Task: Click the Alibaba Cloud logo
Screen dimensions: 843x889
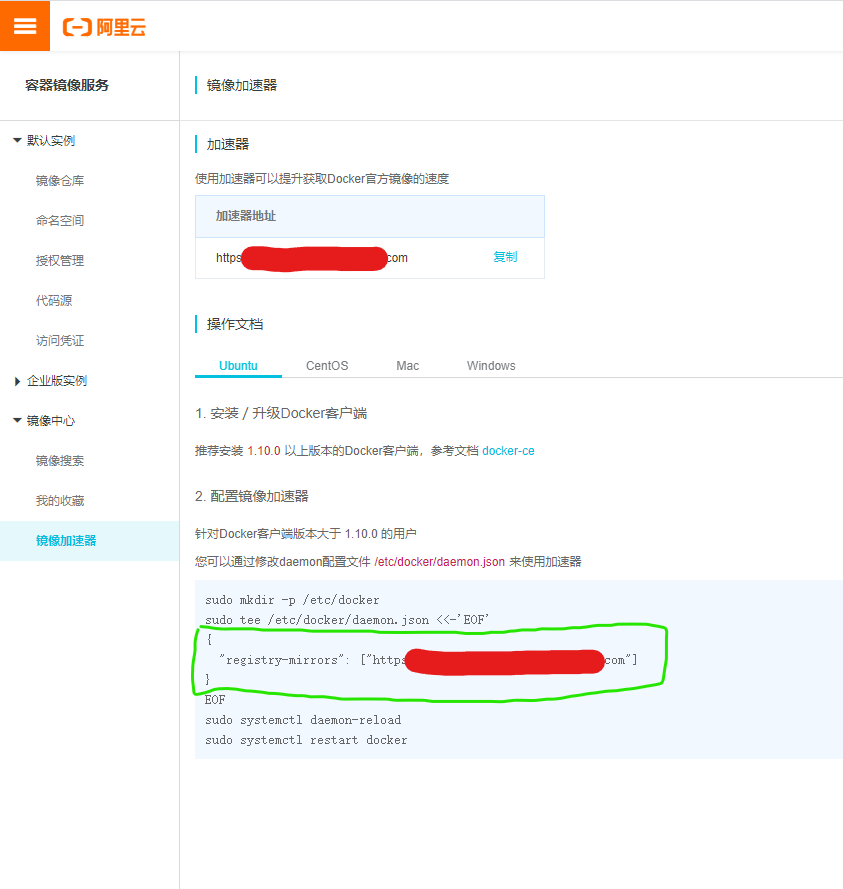Action: tap(104, 27)
